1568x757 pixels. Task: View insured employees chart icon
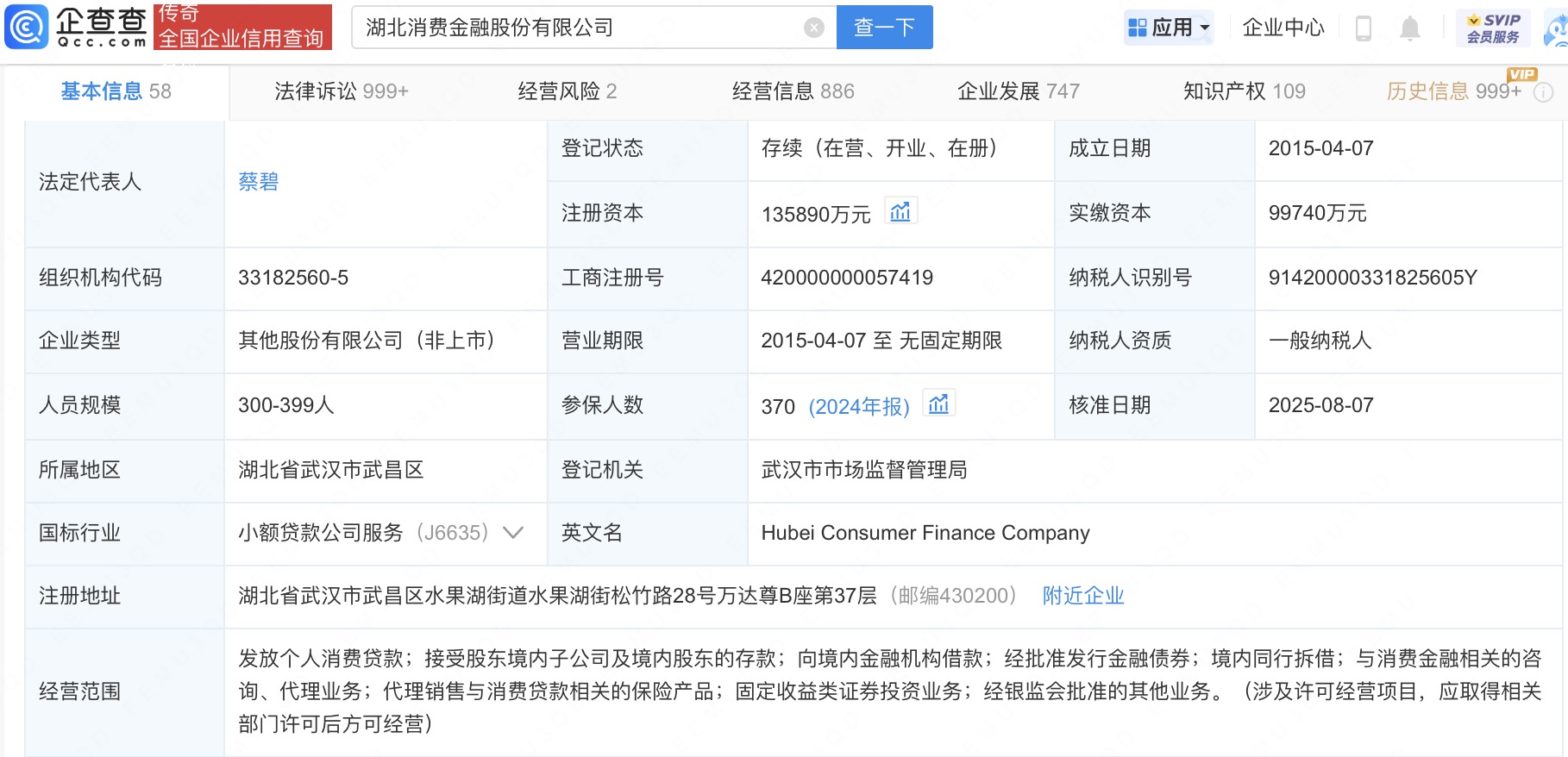click(938, 404)
